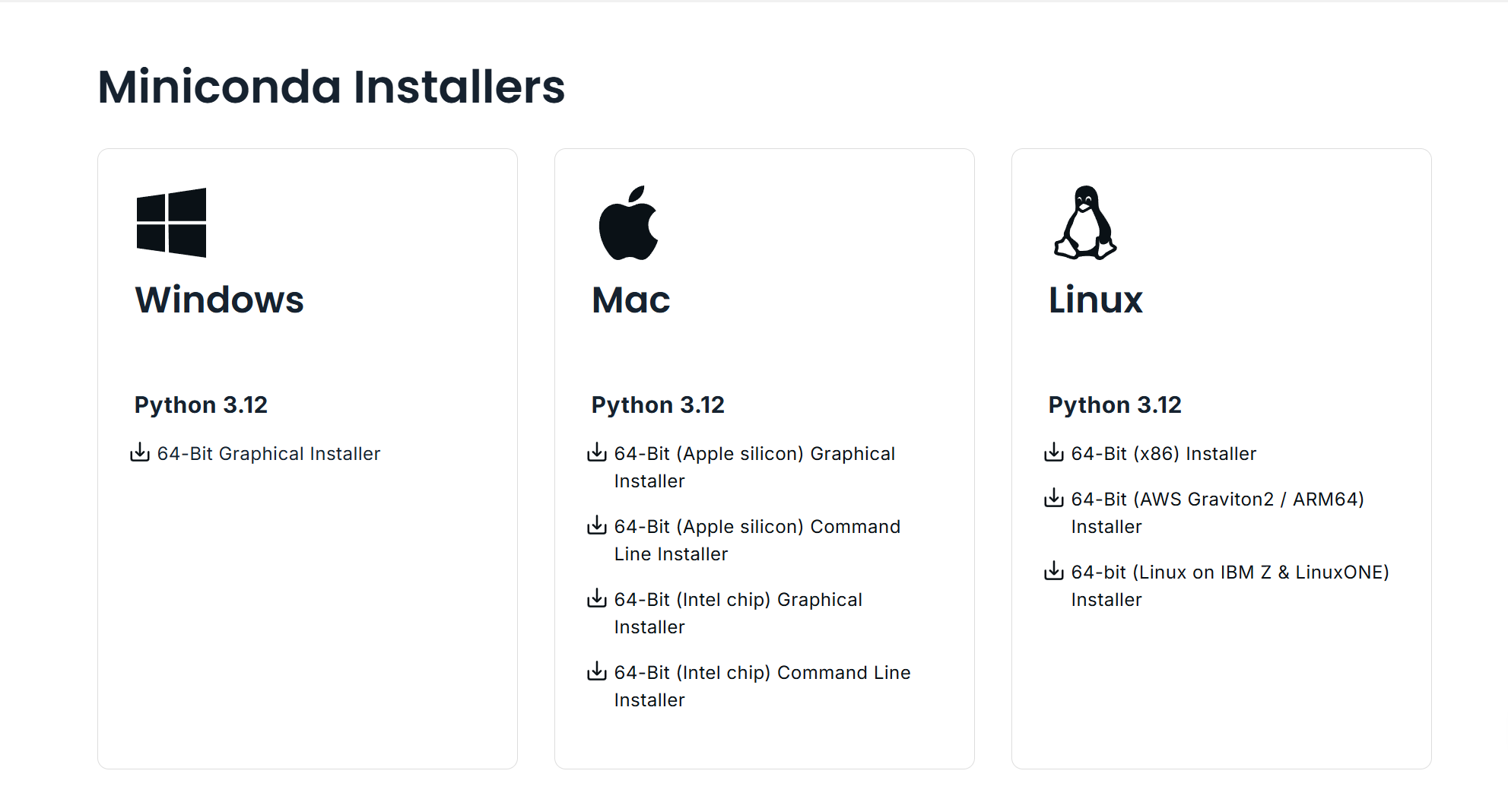The width and height of the screenshot is (1508, 812).
Task: Click the Apple logo icon
Action: pos(628,223)
